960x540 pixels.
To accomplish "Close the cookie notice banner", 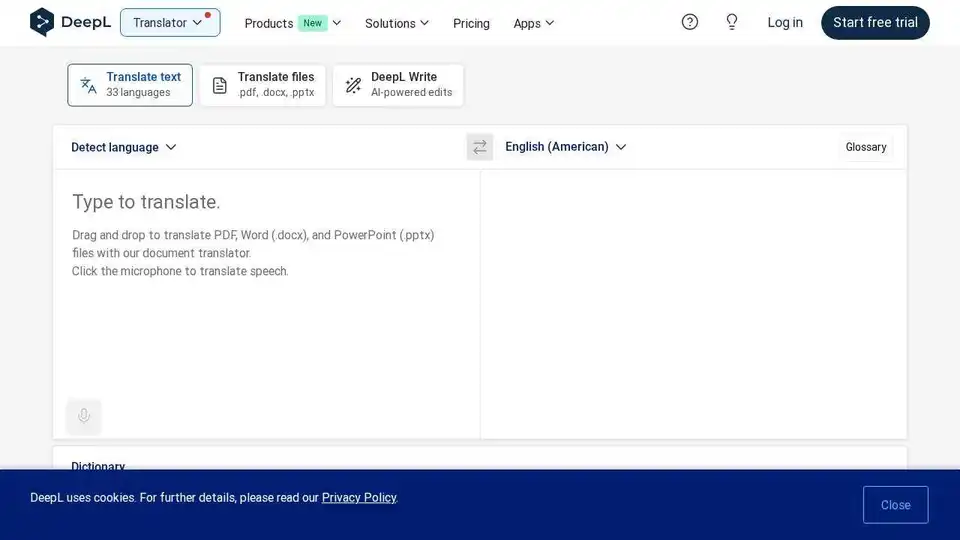I will (x=895, y=505).
